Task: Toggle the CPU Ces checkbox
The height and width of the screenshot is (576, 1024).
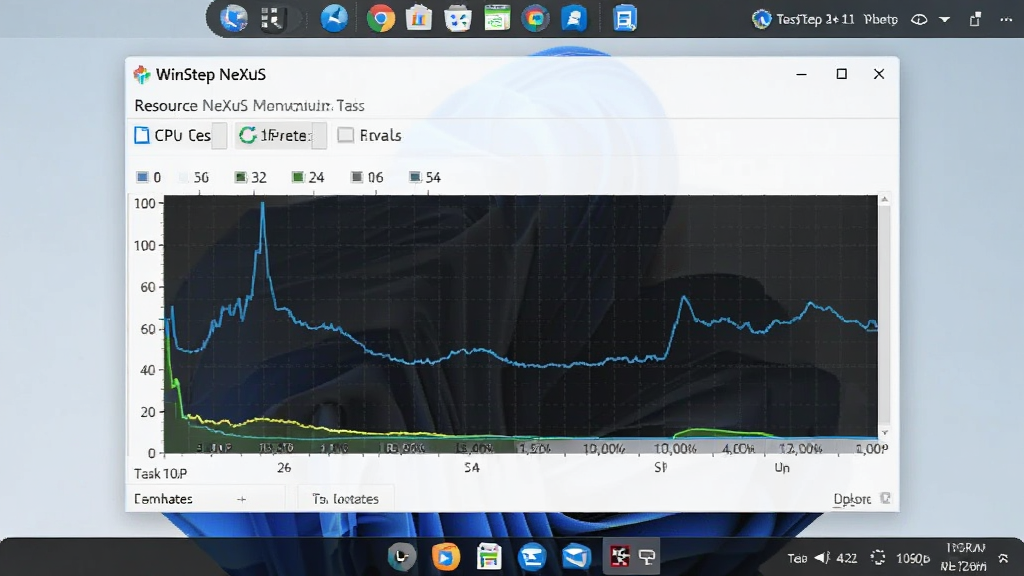Action: (142, 135)
